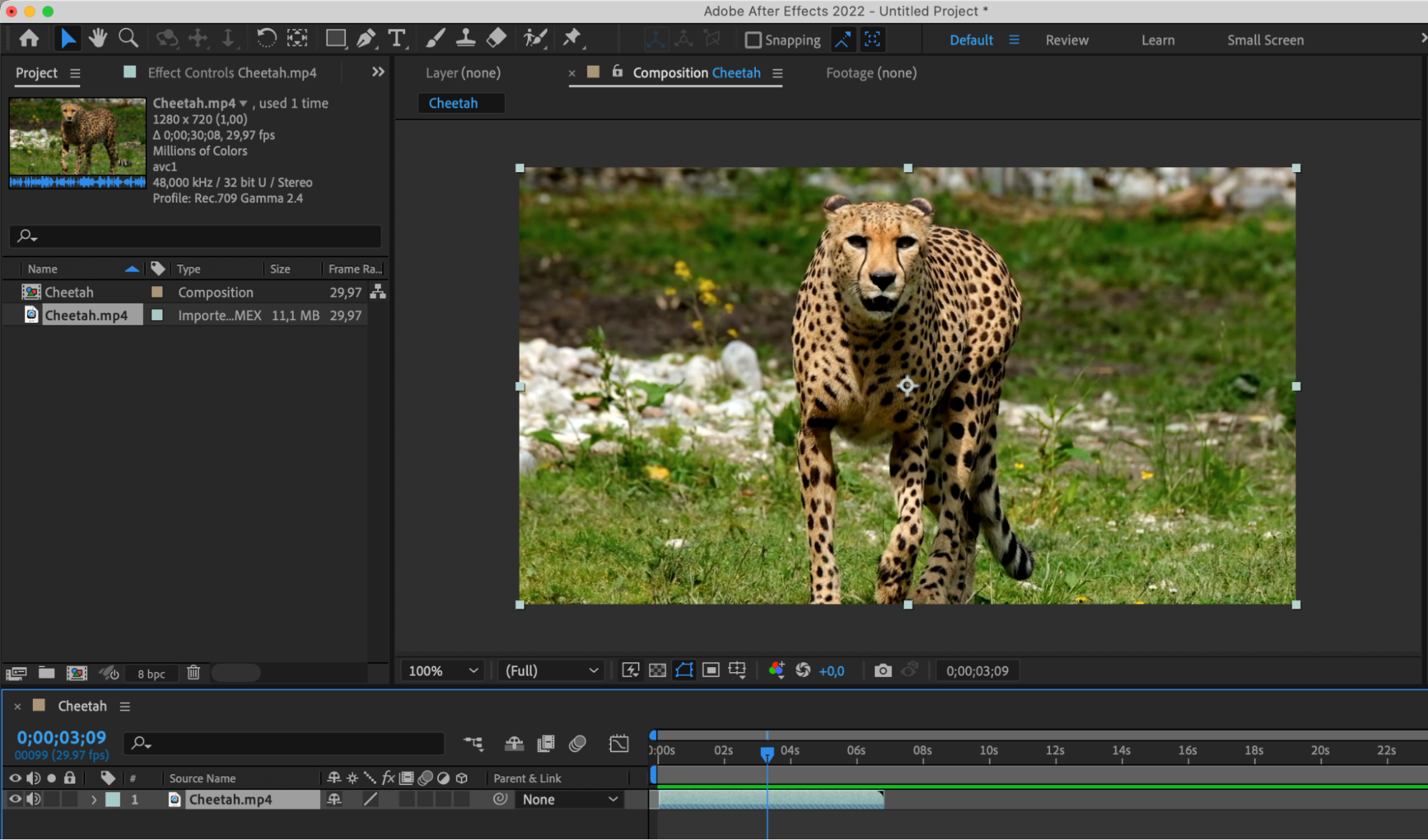
Task: Expand the Cheetah.mp4 layer properties
Action: click(x=94, y=800)
